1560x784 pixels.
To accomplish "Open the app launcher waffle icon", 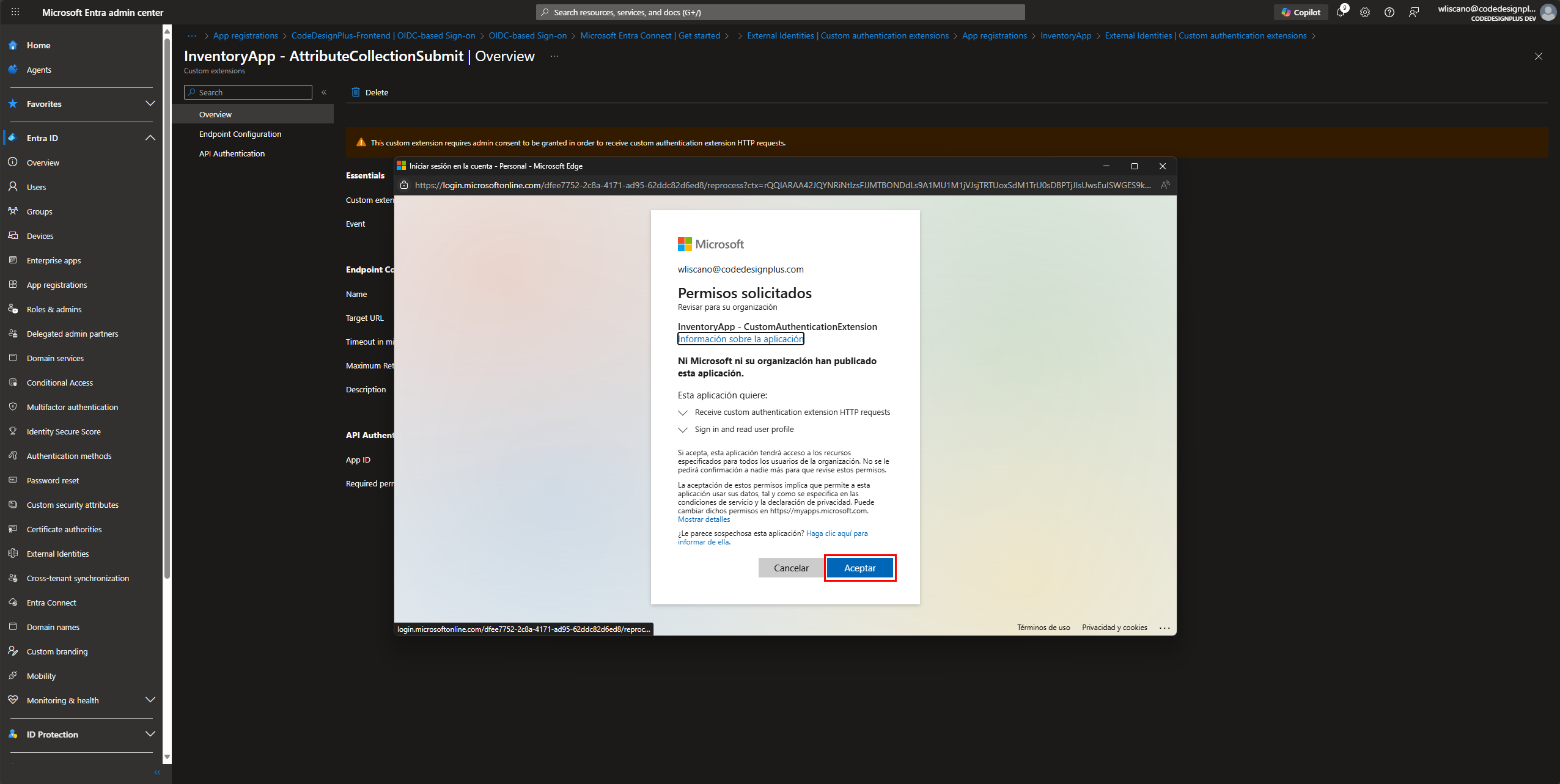I will point(15,12).
